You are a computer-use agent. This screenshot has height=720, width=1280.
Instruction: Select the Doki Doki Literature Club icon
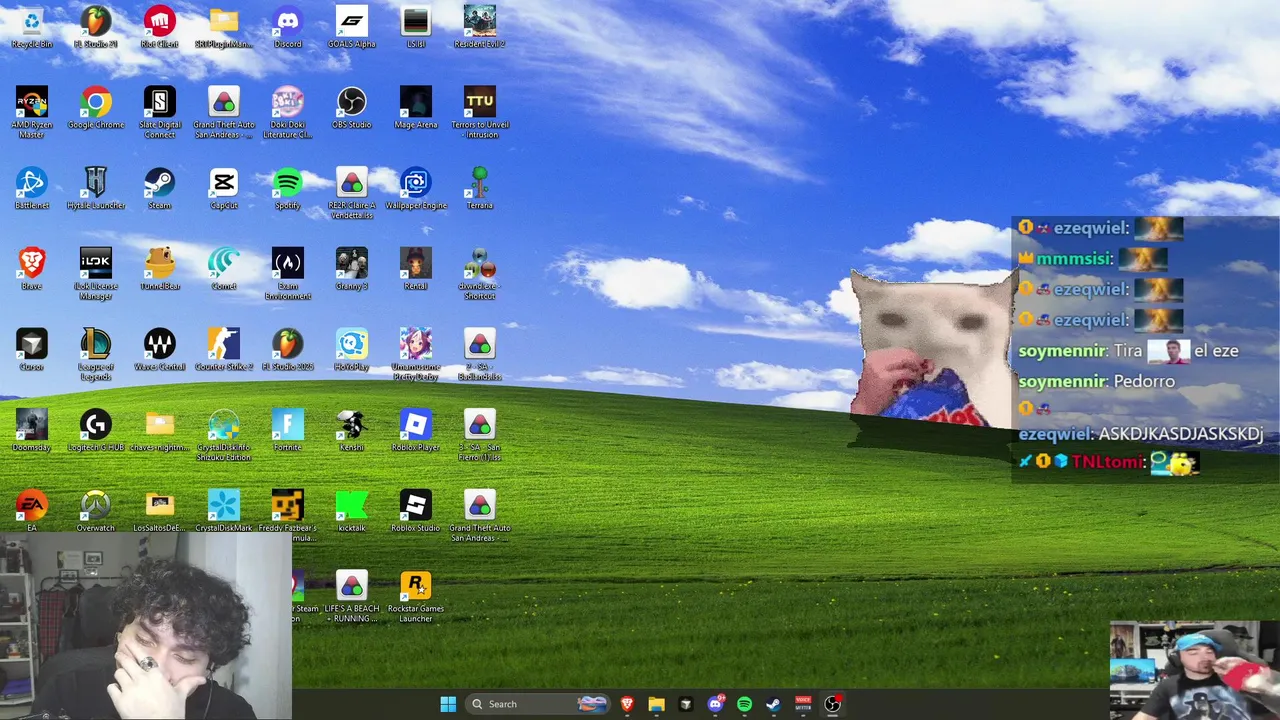tap(287, 112)
